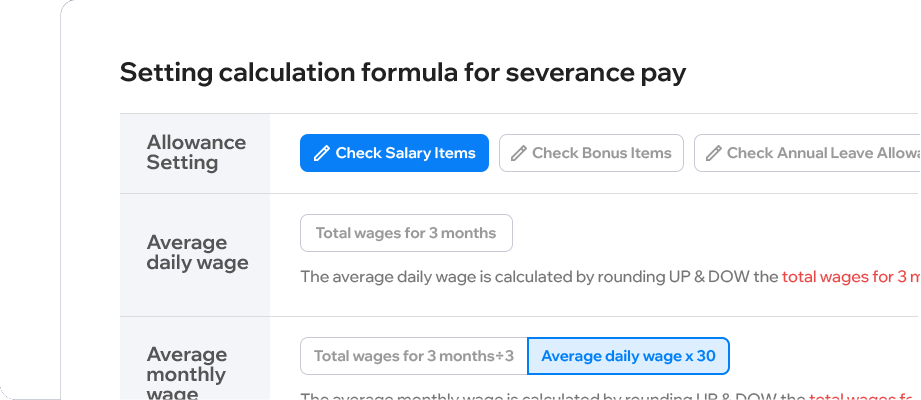921x400 pixels.
Task: Open the Check Salary Items button label
Action: pos(405,153)
